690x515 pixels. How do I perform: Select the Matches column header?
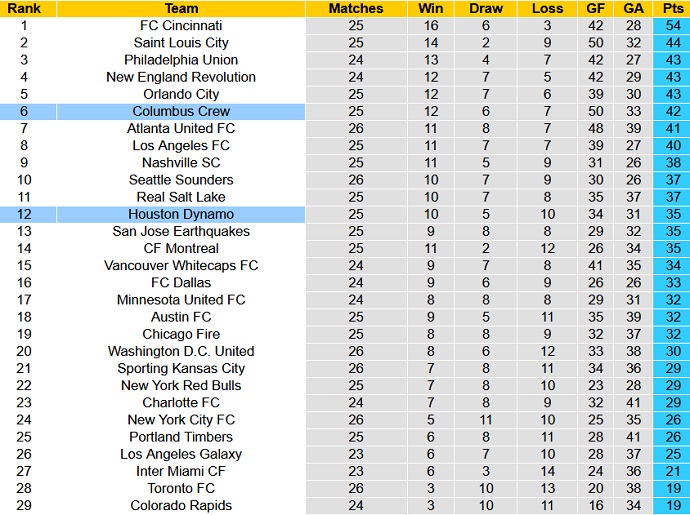355,8
